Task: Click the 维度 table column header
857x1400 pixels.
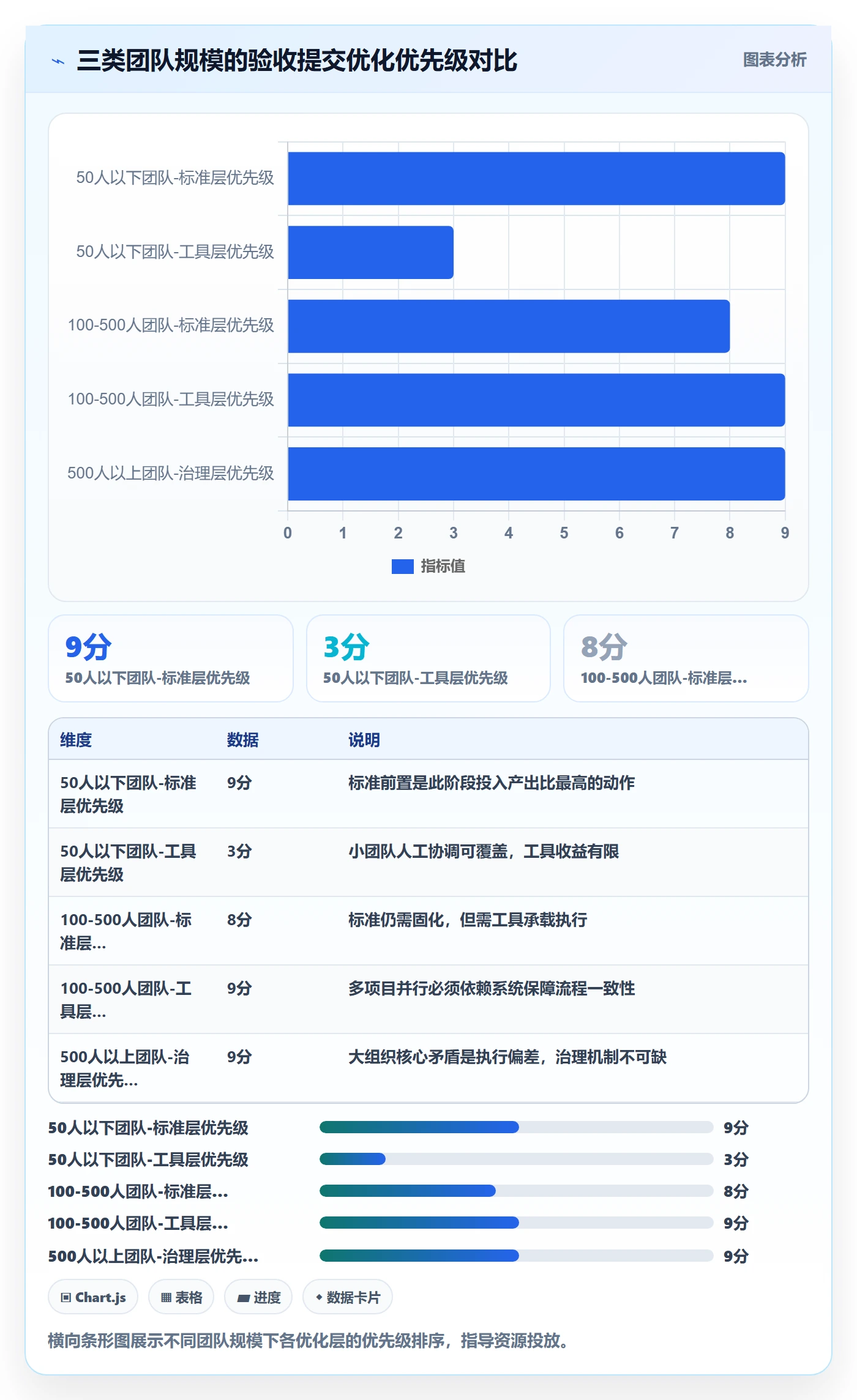Action: point(76,740)
